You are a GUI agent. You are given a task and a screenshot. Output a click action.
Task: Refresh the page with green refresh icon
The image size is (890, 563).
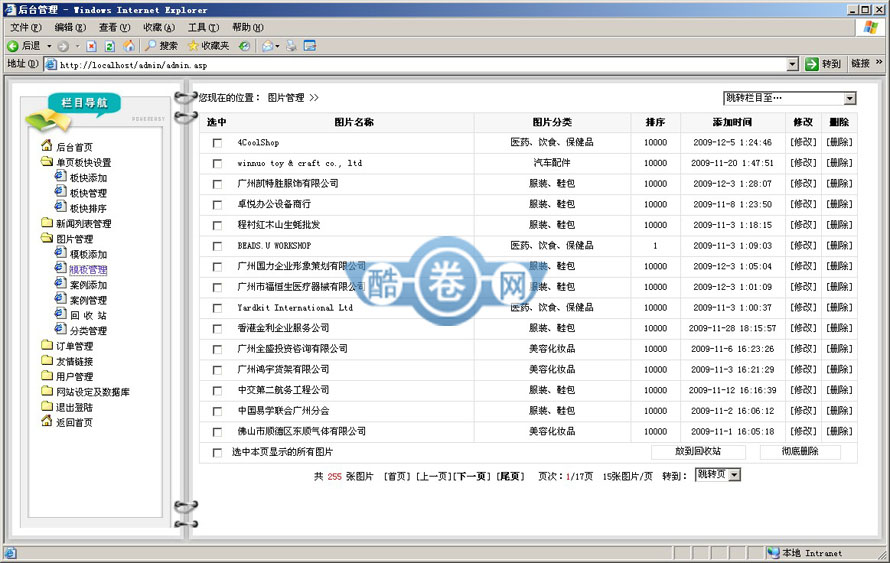click(x=110, y=46)
